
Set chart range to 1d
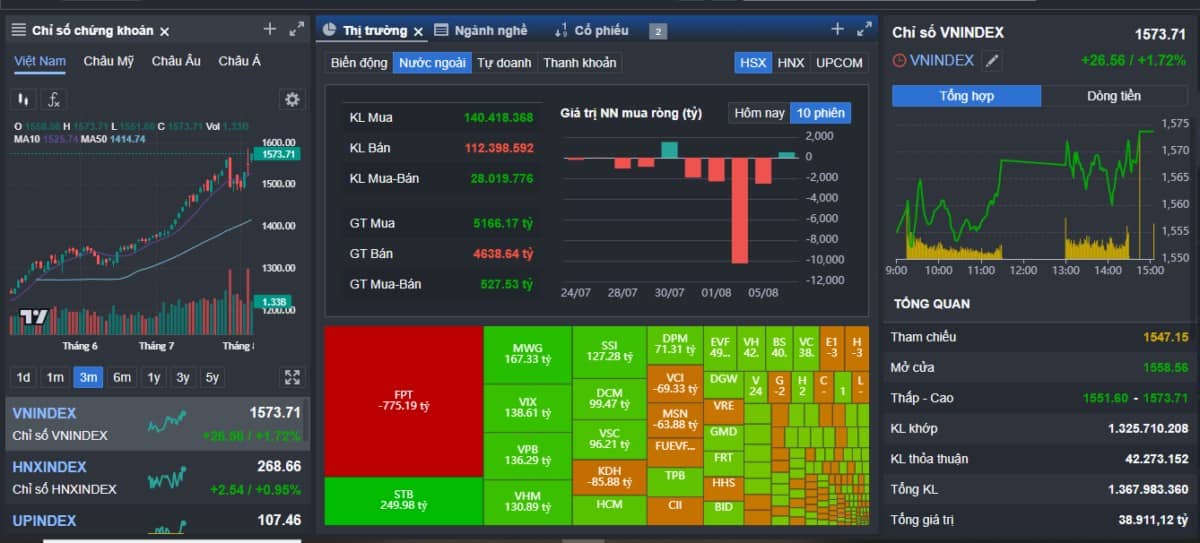pos(24,377)
